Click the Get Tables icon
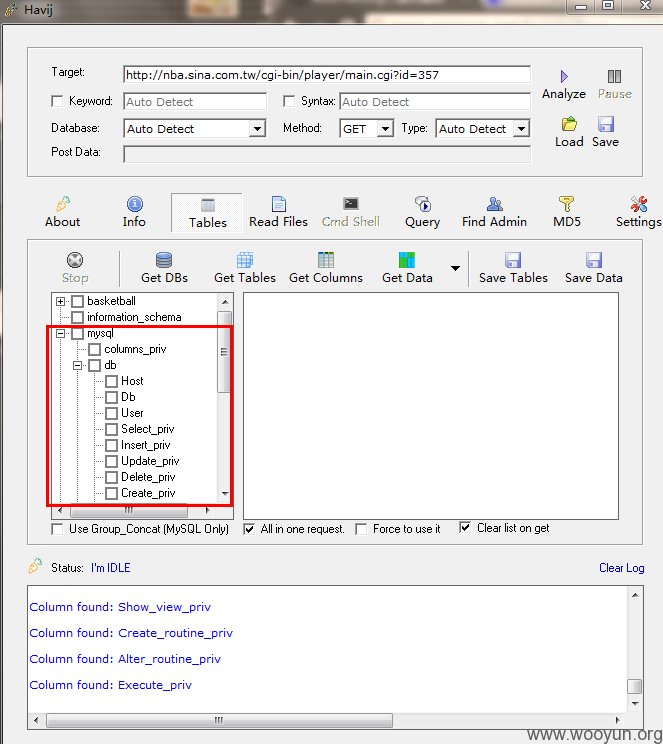The height and width of the screenshot is (744, 663). click(245, 260)
